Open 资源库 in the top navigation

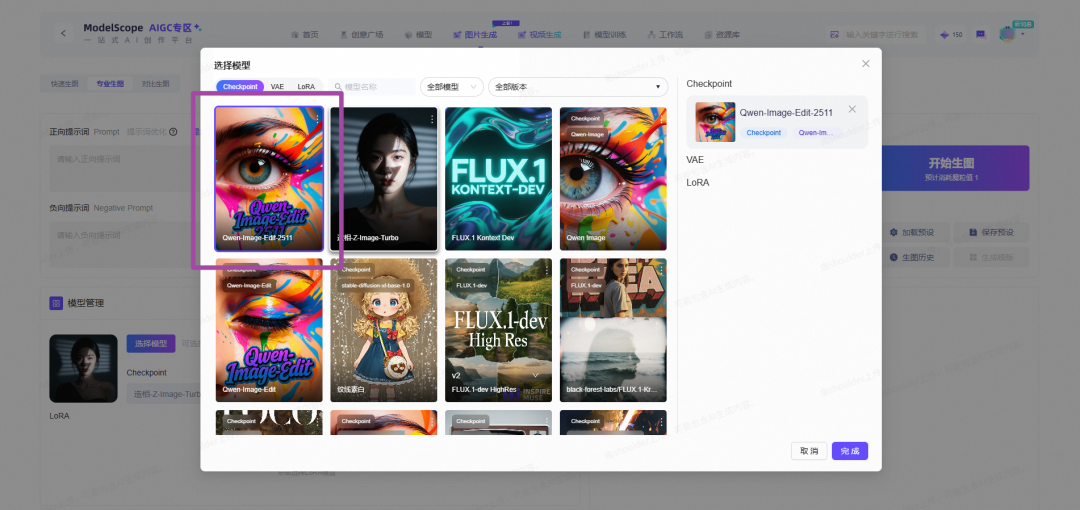click(722, 34)
